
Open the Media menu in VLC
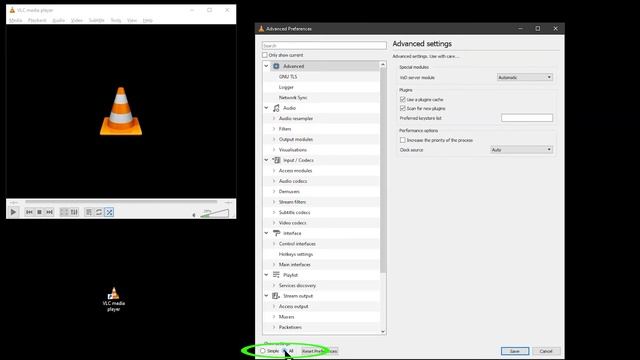click(x=16, y=20)
